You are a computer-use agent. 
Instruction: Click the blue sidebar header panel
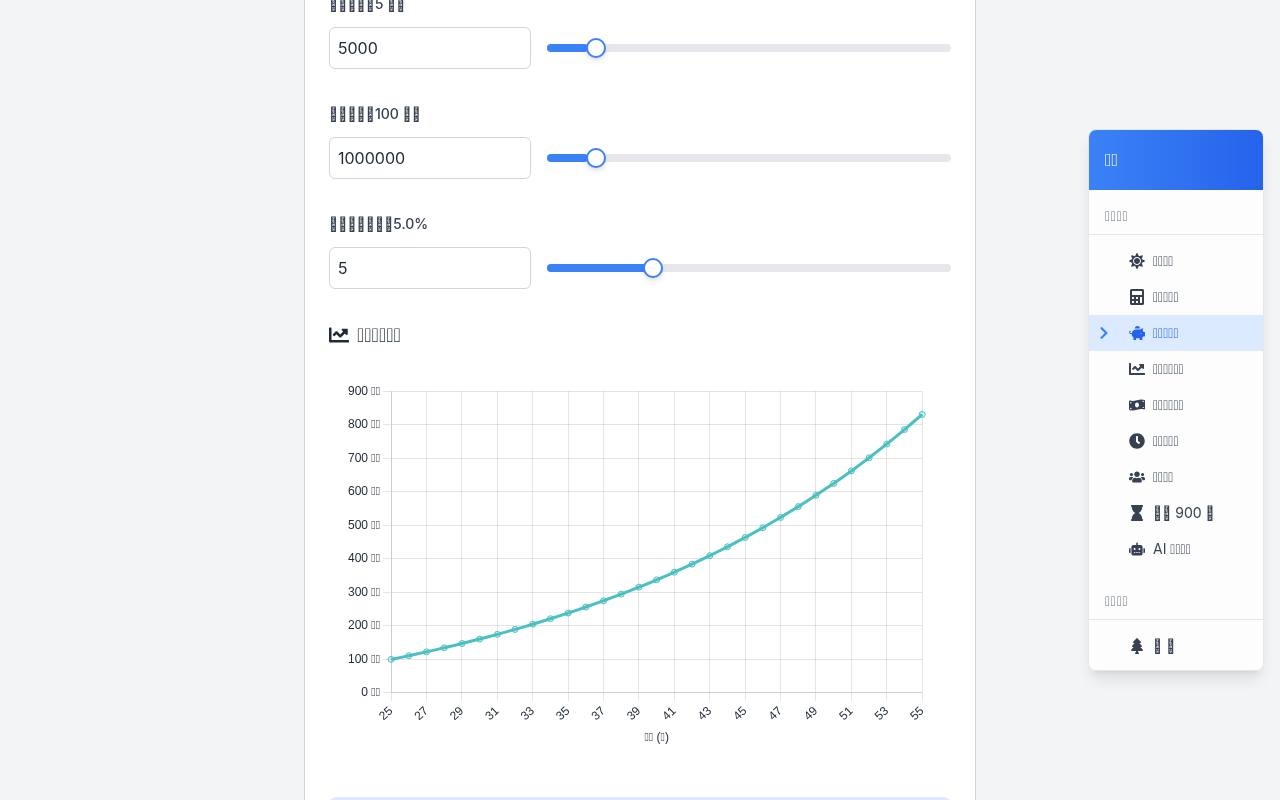[x=1176, y=160]
